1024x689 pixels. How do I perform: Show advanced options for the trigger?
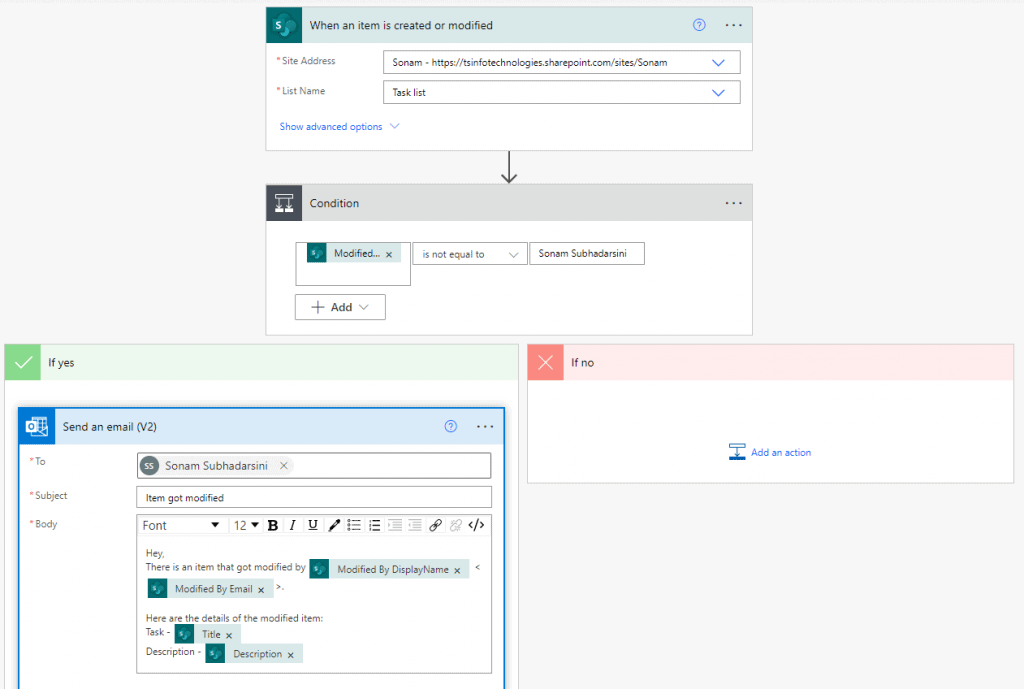click(339, 127)
